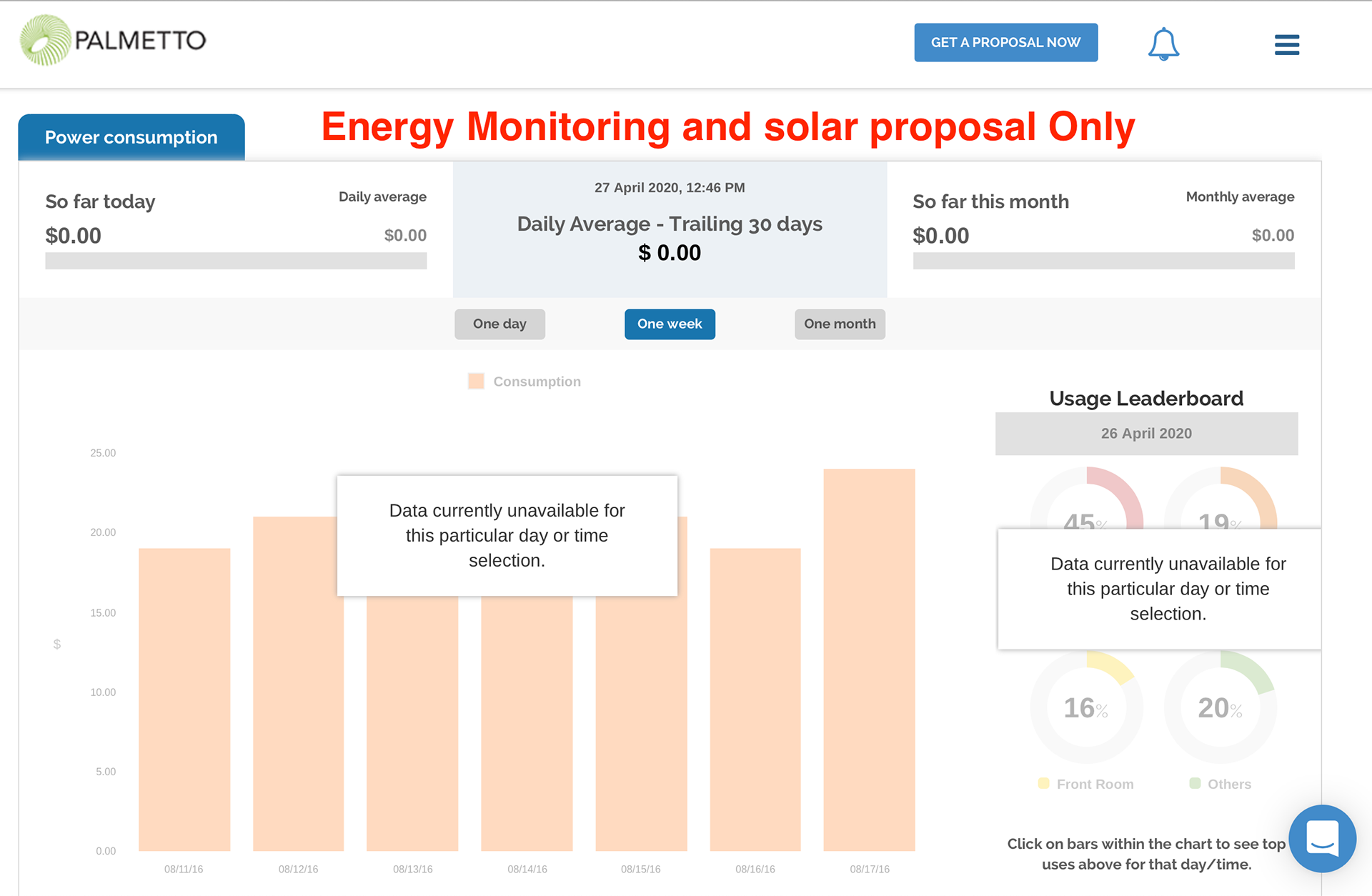This screenshot has height=896, width=1372.
Task: Open the chat support widget
Action: pos(1322,838)
